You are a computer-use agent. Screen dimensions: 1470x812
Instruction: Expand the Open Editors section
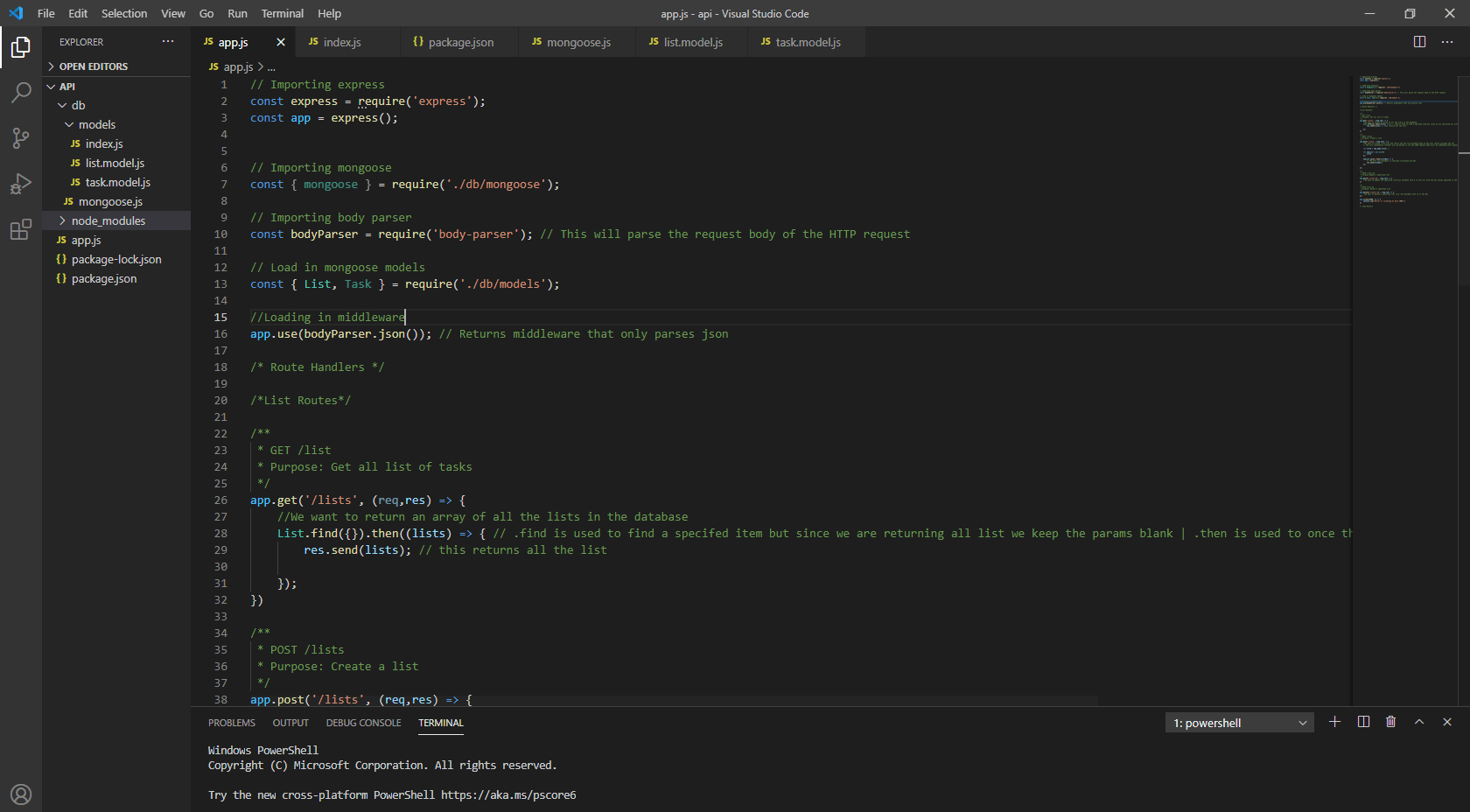tap(116, 66)
